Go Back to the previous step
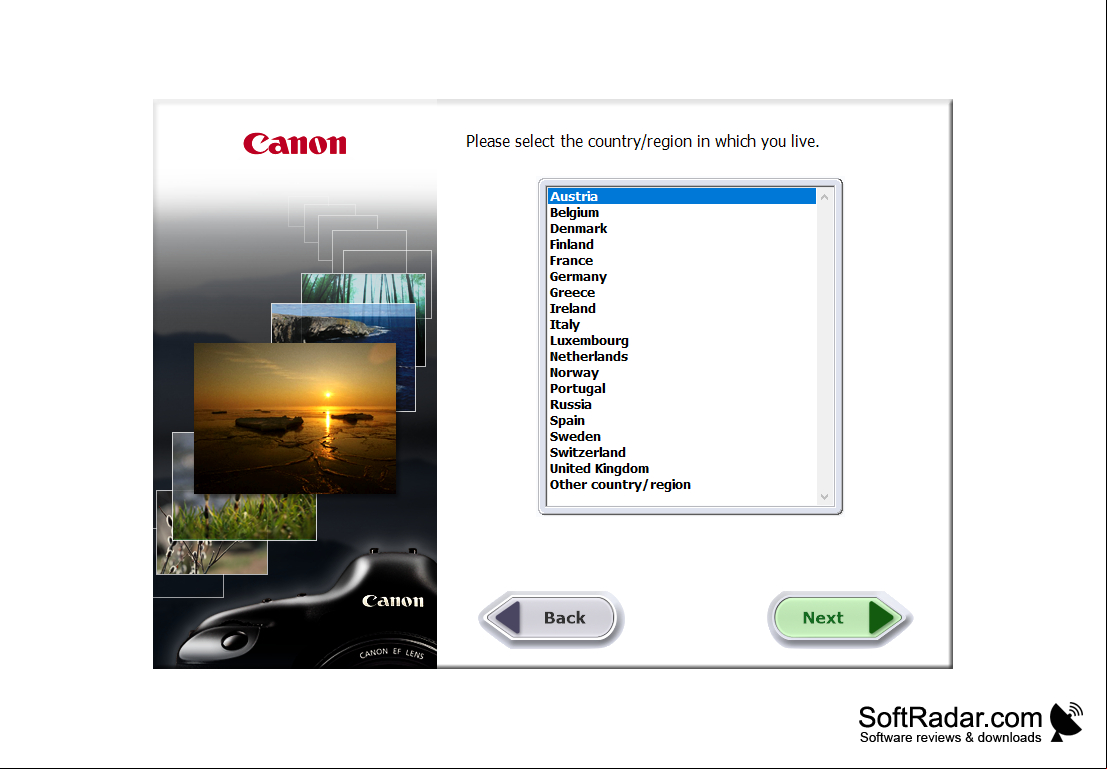This screenshot has height=769, width=1107. 551,618
